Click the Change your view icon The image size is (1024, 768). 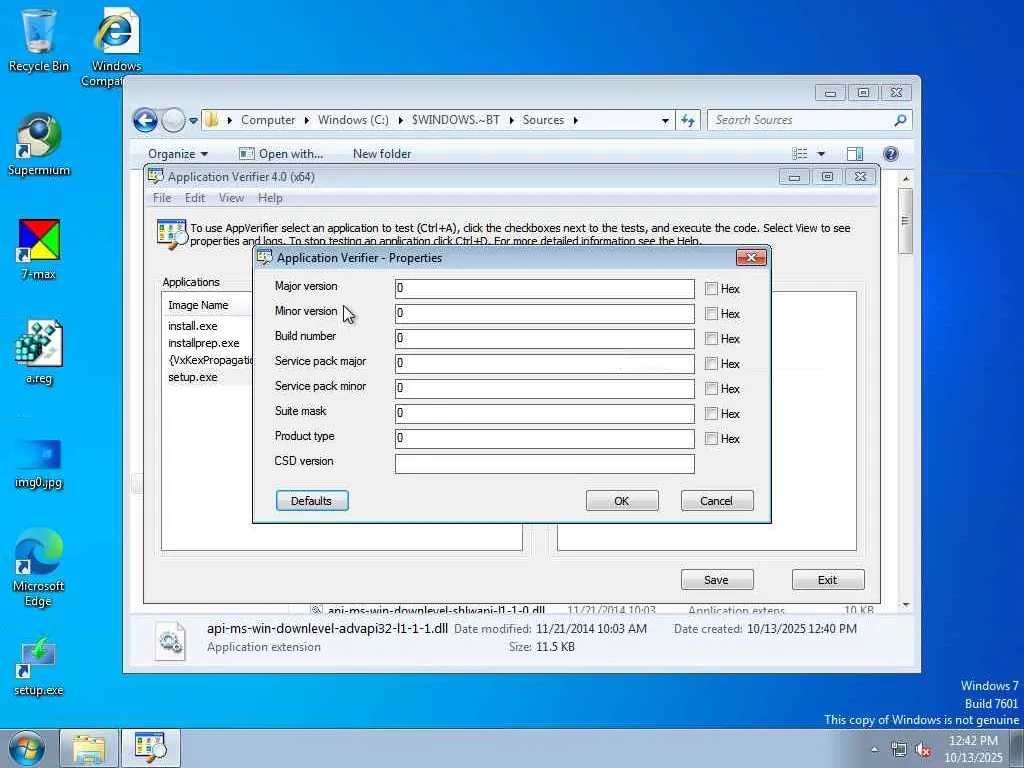coord(800,153)
